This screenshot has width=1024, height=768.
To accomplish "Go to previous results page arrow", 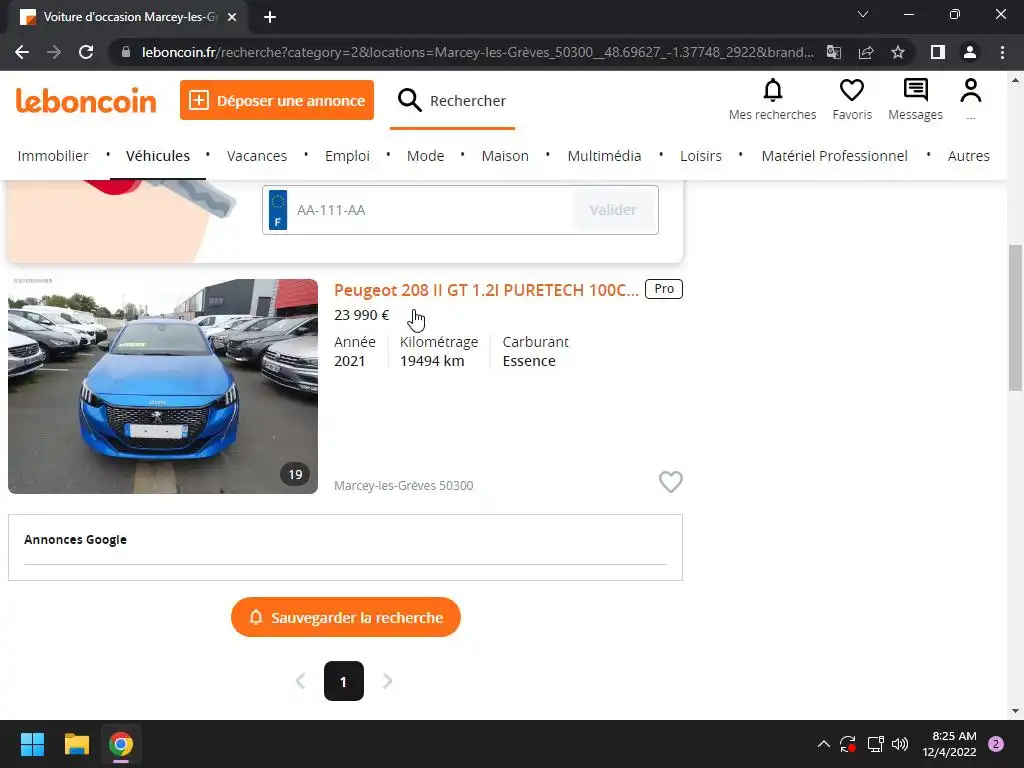I will tap(300, 681).
